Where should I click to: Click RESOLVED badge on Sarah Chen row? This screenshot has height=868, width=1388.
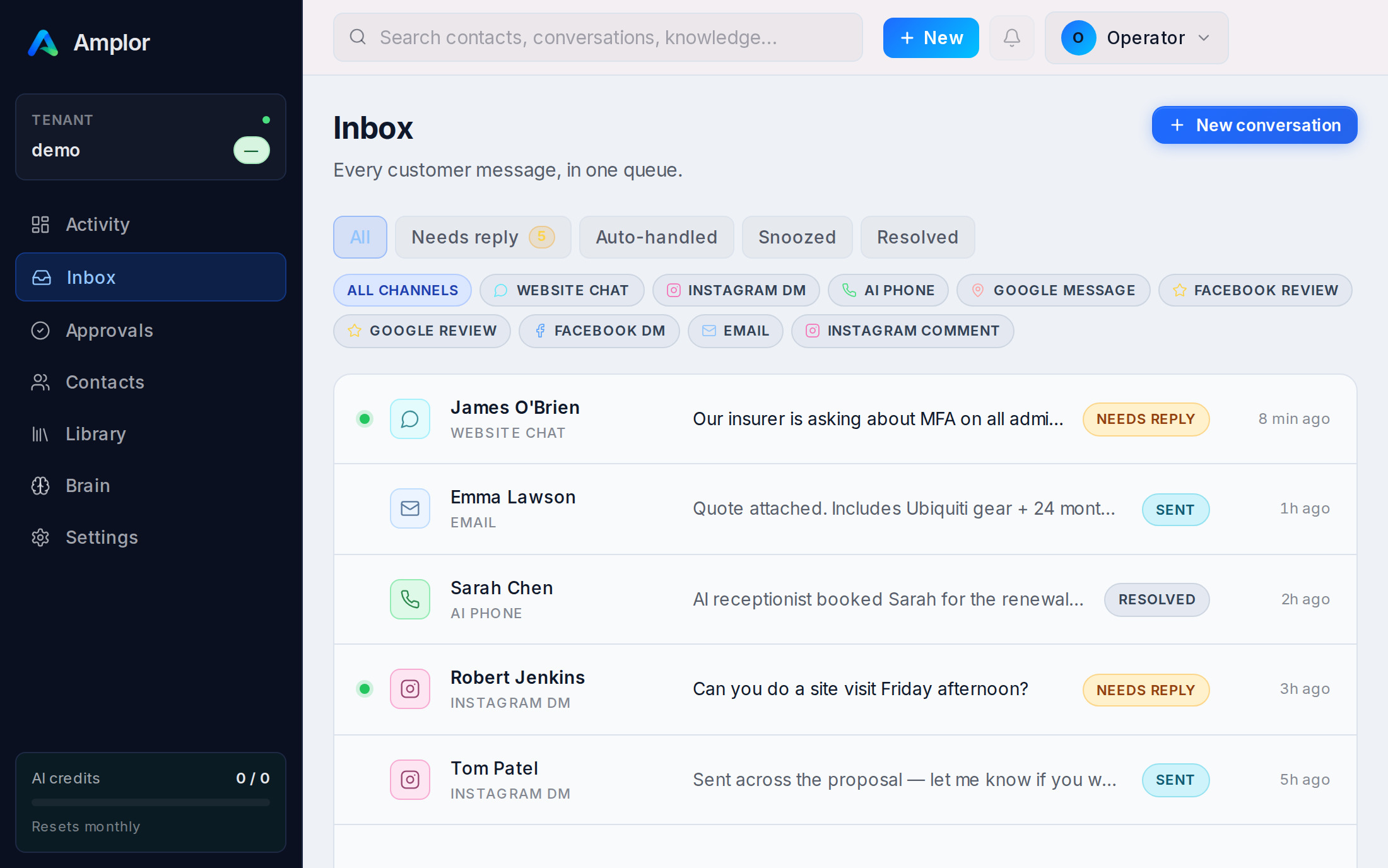1157,599
